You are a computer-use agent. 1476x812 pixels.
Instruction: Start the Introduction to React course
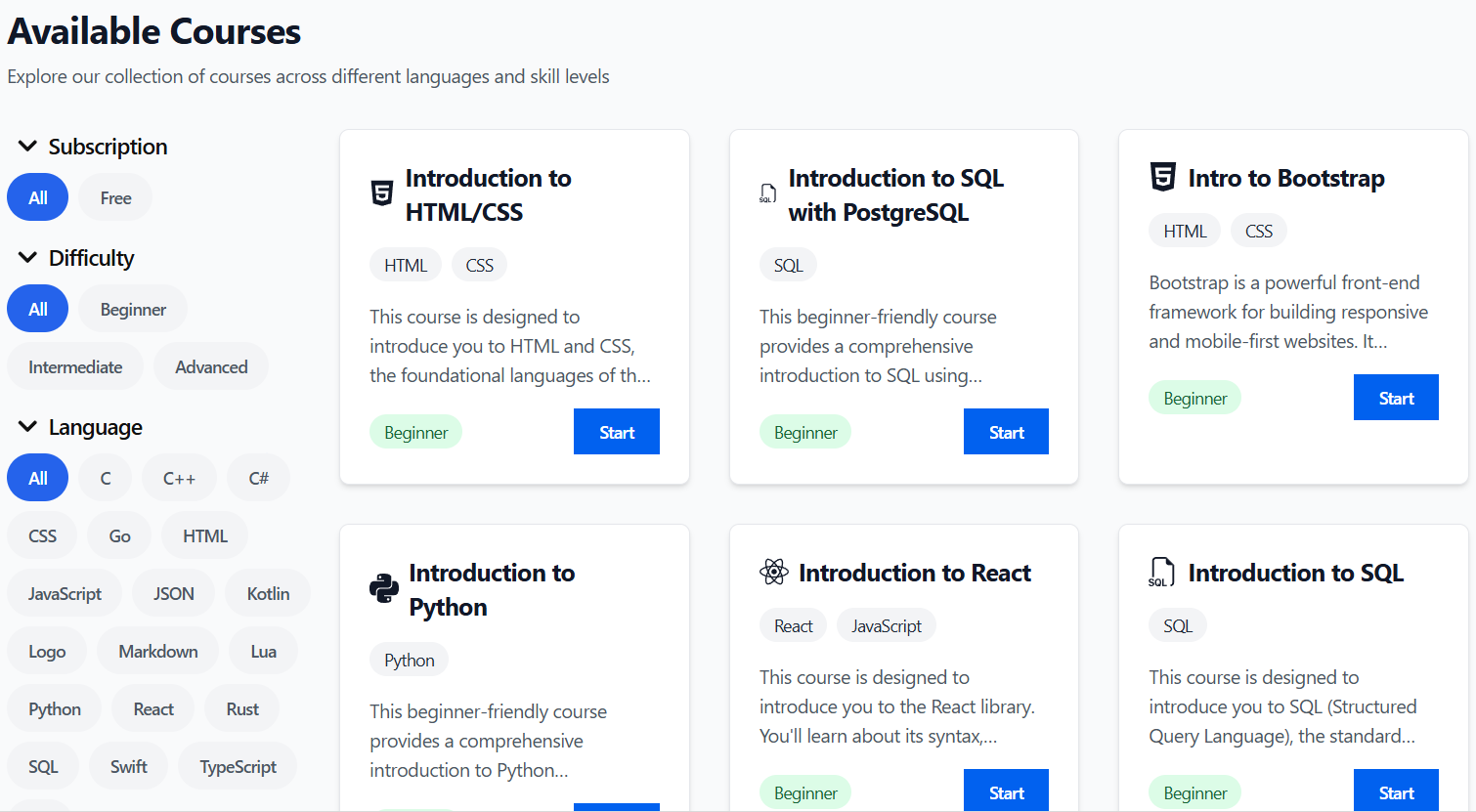click(x=1006, y=791)
